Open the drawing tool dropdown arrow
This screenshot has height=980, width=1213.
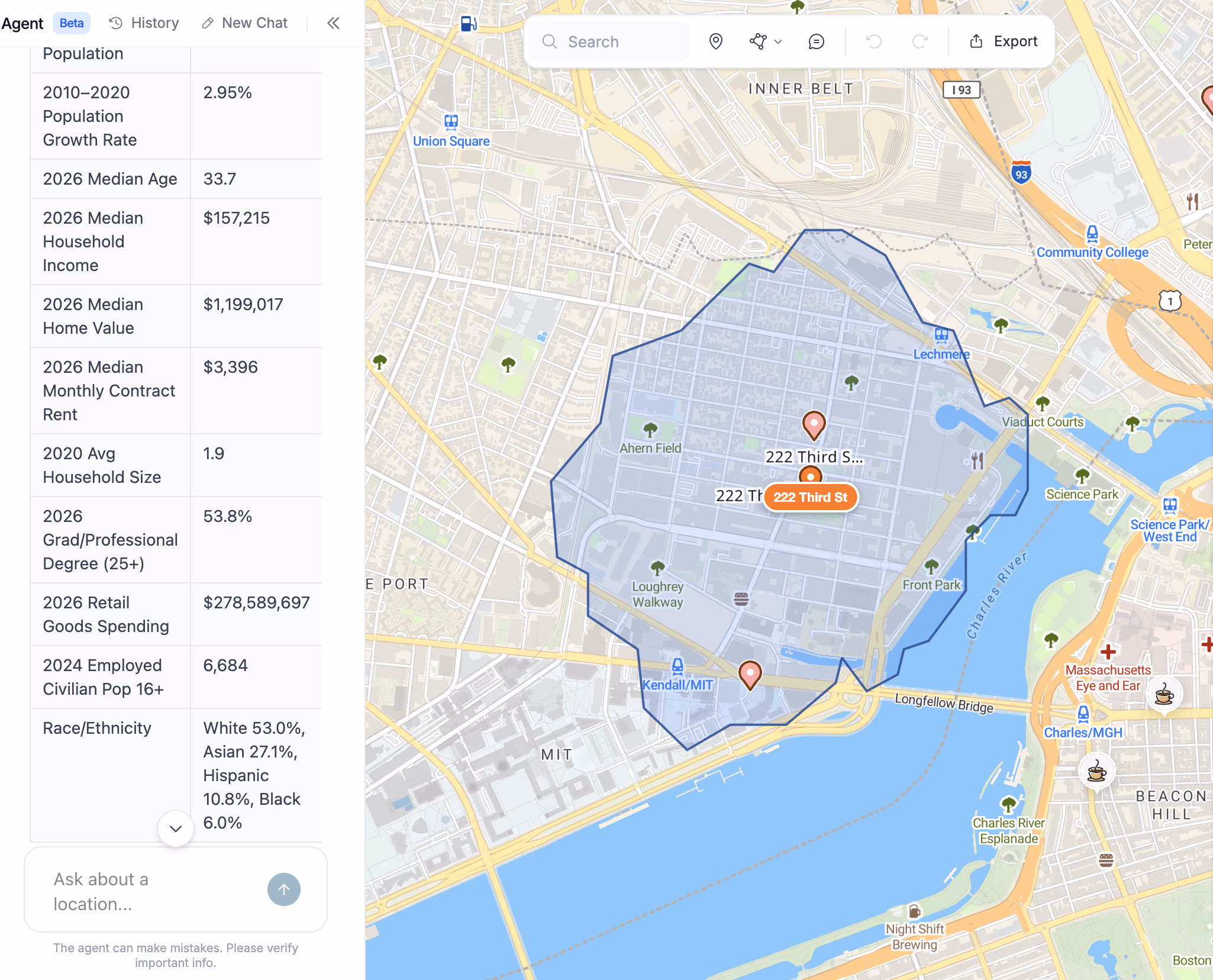(778, 42)
